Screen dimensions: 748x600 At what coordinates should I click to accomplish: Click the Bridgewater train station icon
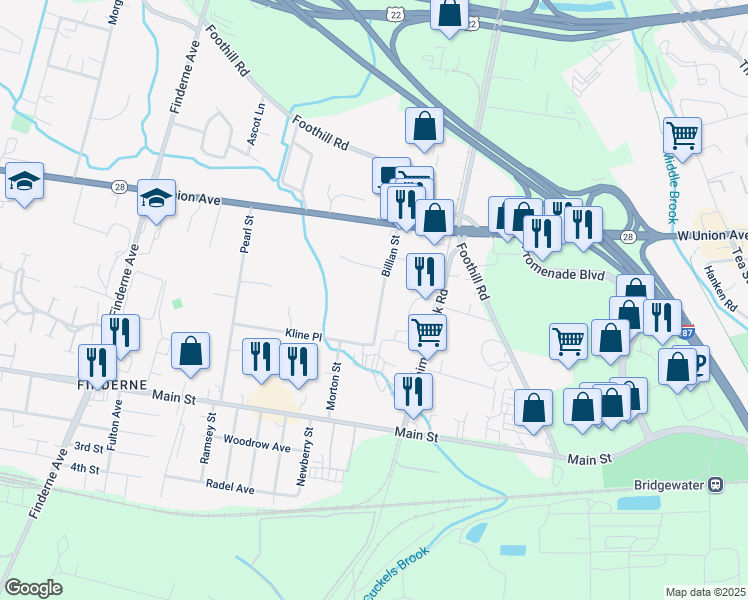tap(715, 485)
